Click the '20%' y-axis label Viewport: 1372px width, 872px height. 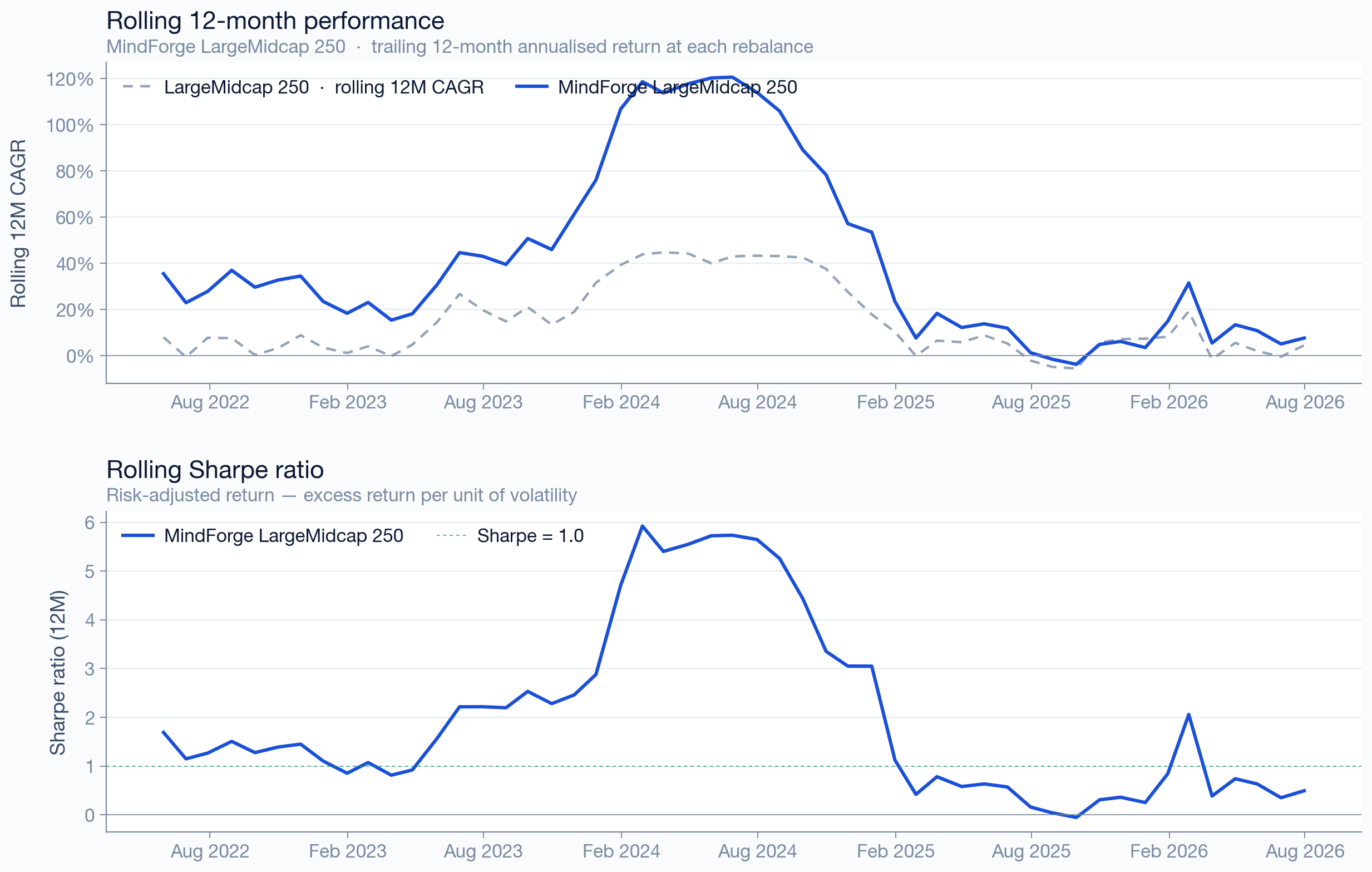74,311
